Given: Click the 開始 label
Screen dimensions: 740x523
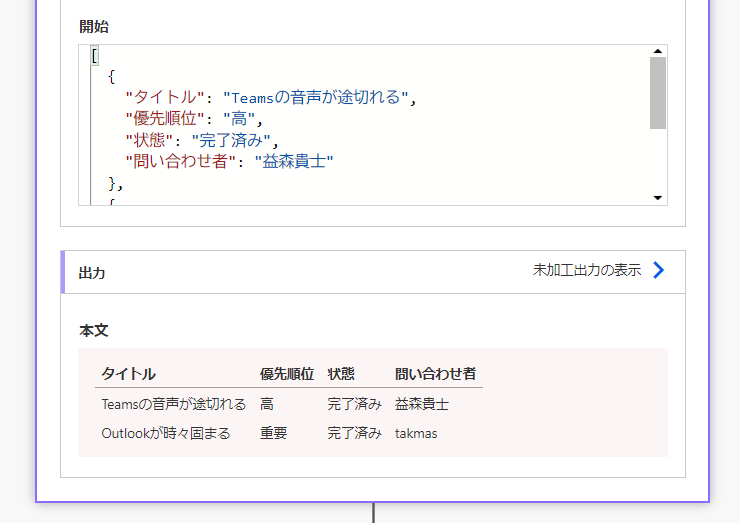Looking at the screenshot, I should pos(94,26).
